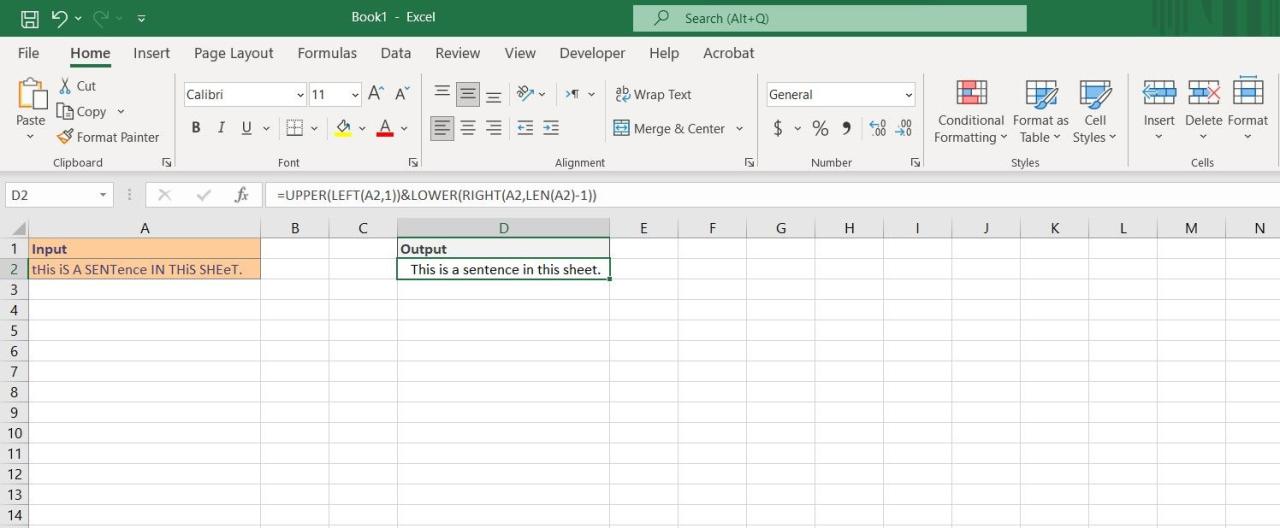The image size is (1280, 528).
Task: Click the Paste clipboard icon
Action: pyautogui.click(x=31, y=95)
